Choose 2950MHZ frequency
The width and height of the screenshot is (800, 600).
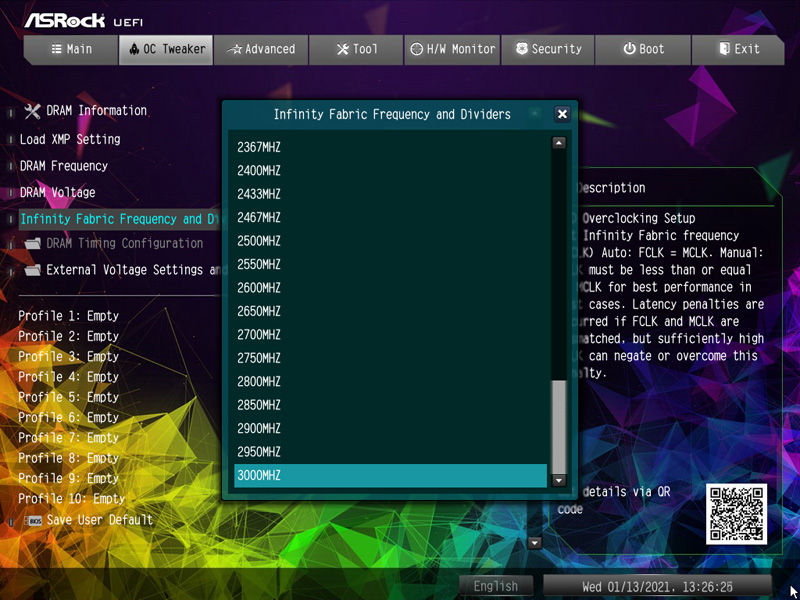point(390,453)
